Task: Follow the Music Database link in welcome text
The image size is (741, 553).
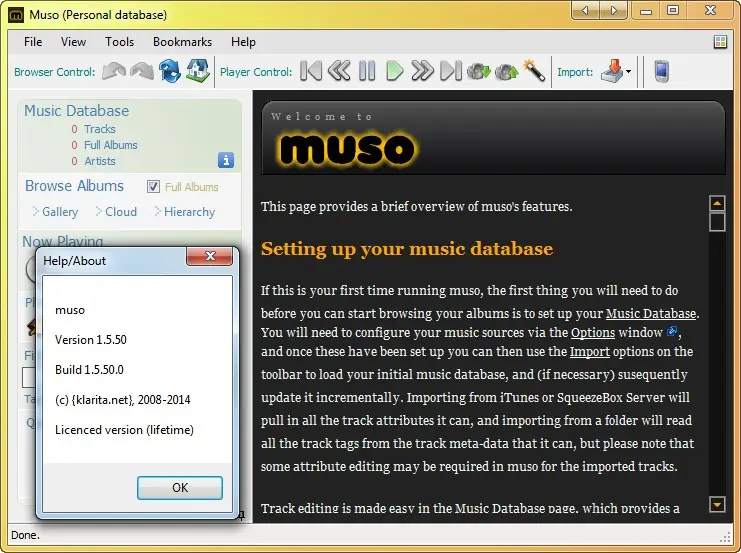Action: 651,313
